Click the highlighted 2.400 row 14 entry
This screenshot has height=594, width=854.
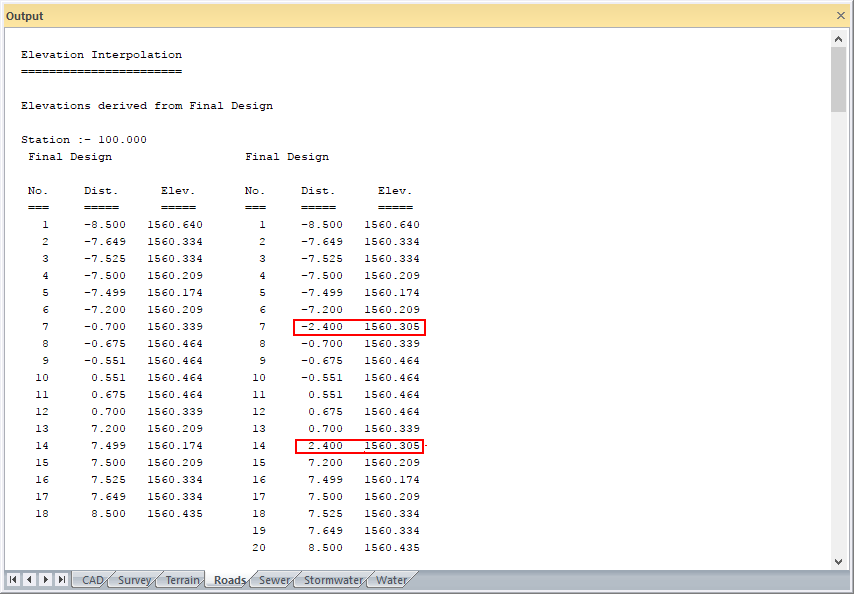click(360, 446)
